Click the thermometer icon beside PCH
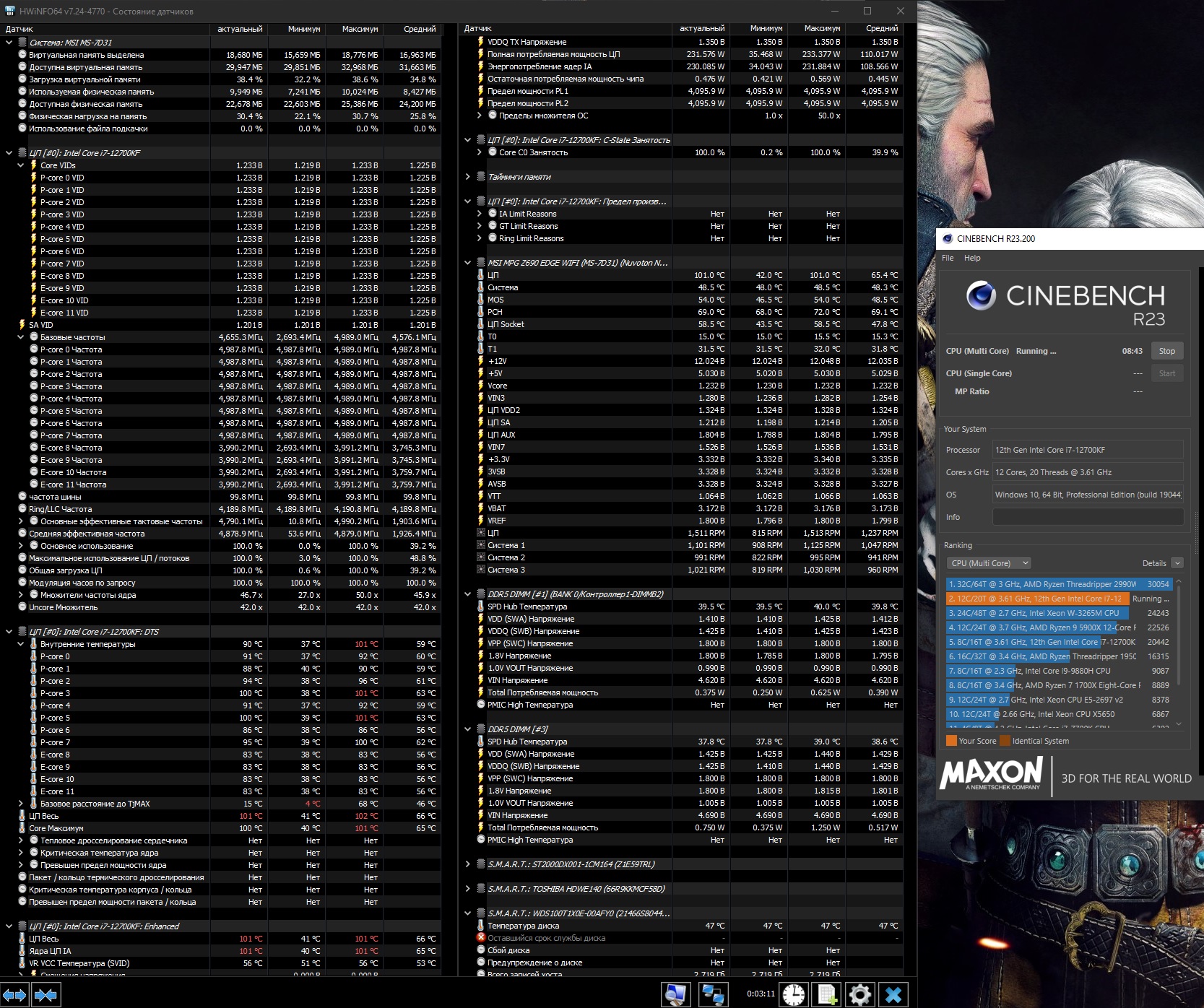 point(481,312)
